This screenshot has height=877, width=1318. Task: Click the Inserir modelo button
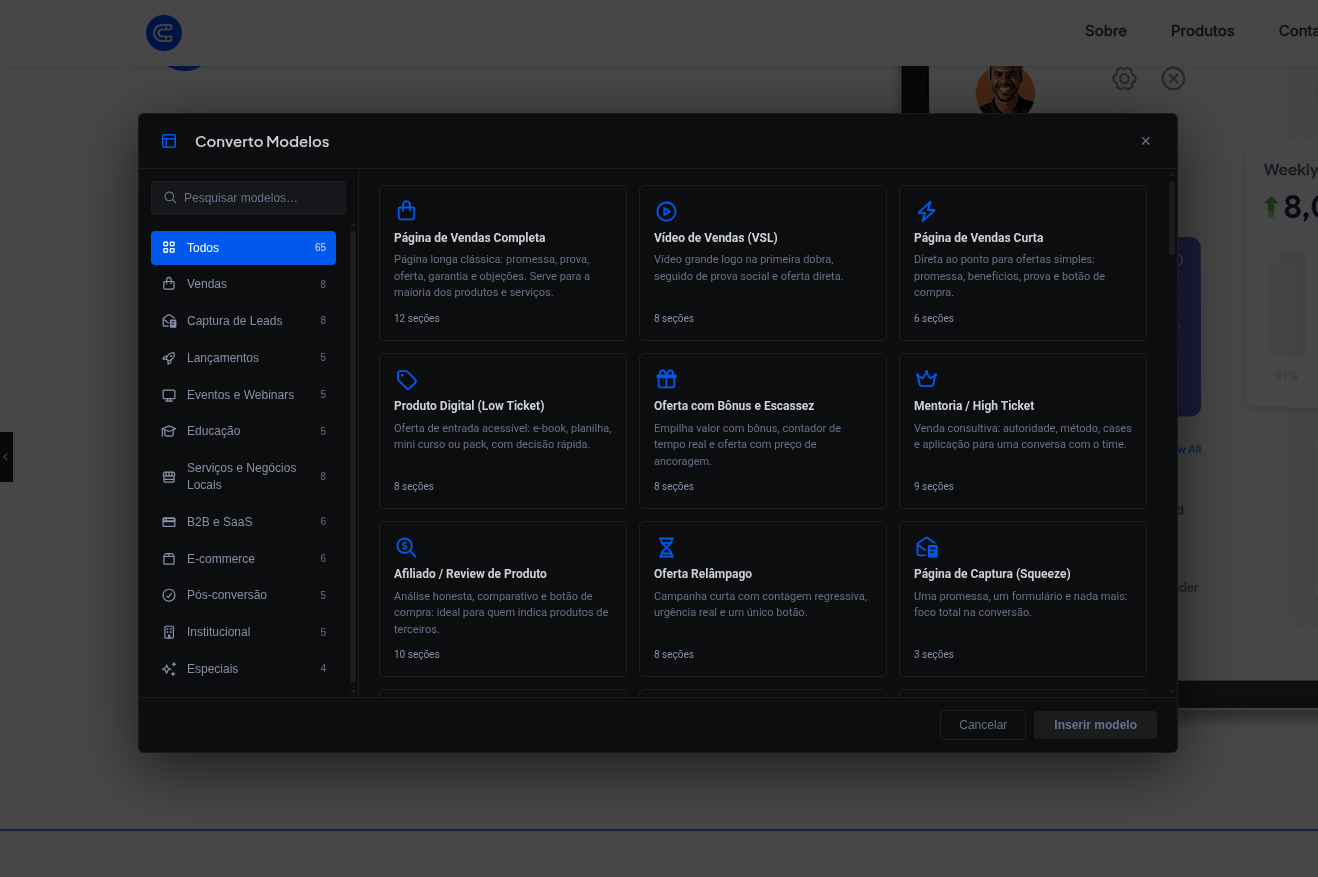(1095, 725)
